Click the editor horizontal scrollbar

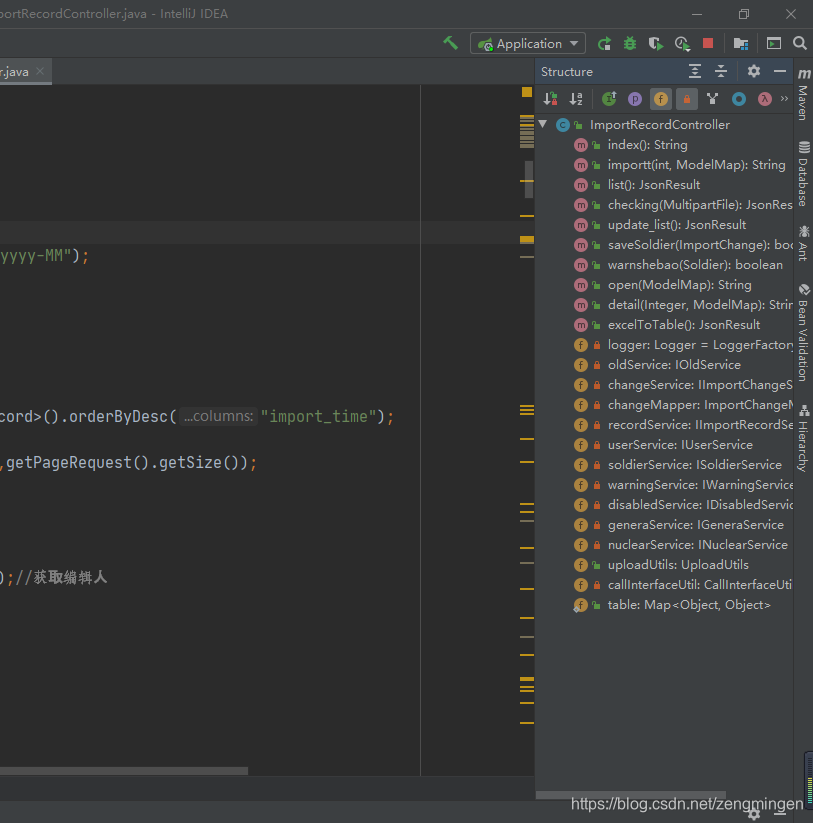pyautogui.click(x=124, y=771)
